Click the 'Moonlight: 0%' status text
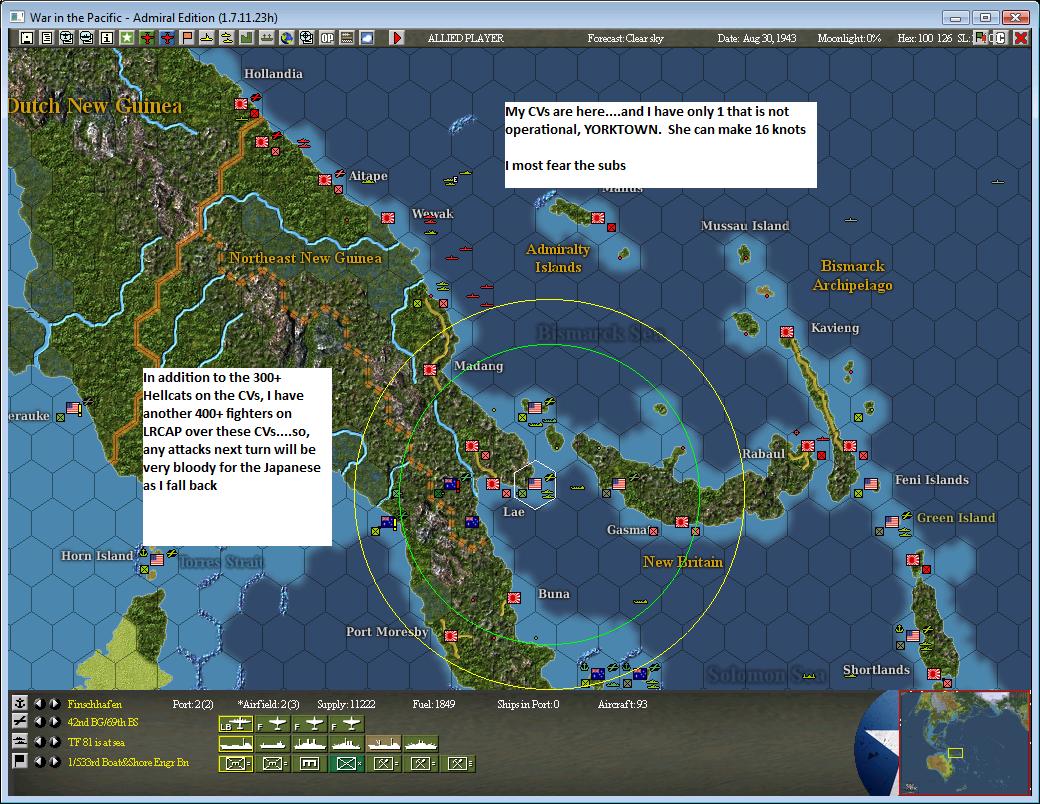1040x804 pixels. pos(850,38)
